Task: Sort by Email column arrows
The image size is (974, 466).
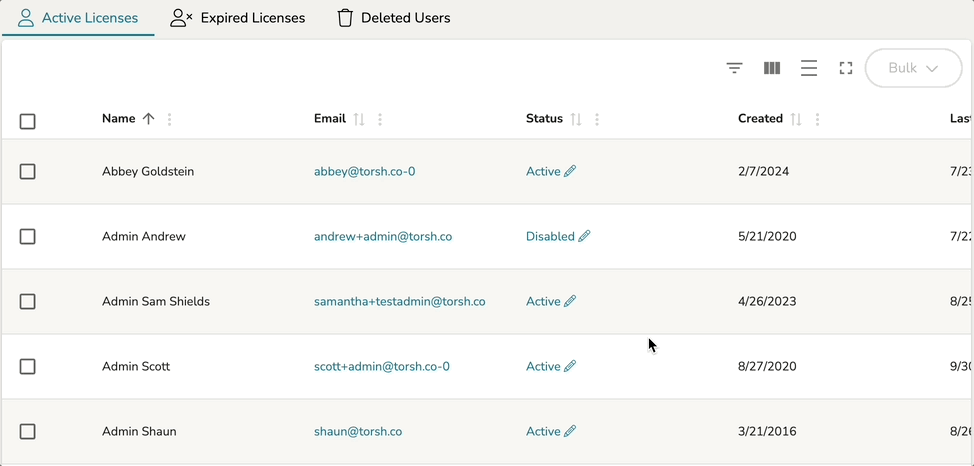Action: point(360,119)
